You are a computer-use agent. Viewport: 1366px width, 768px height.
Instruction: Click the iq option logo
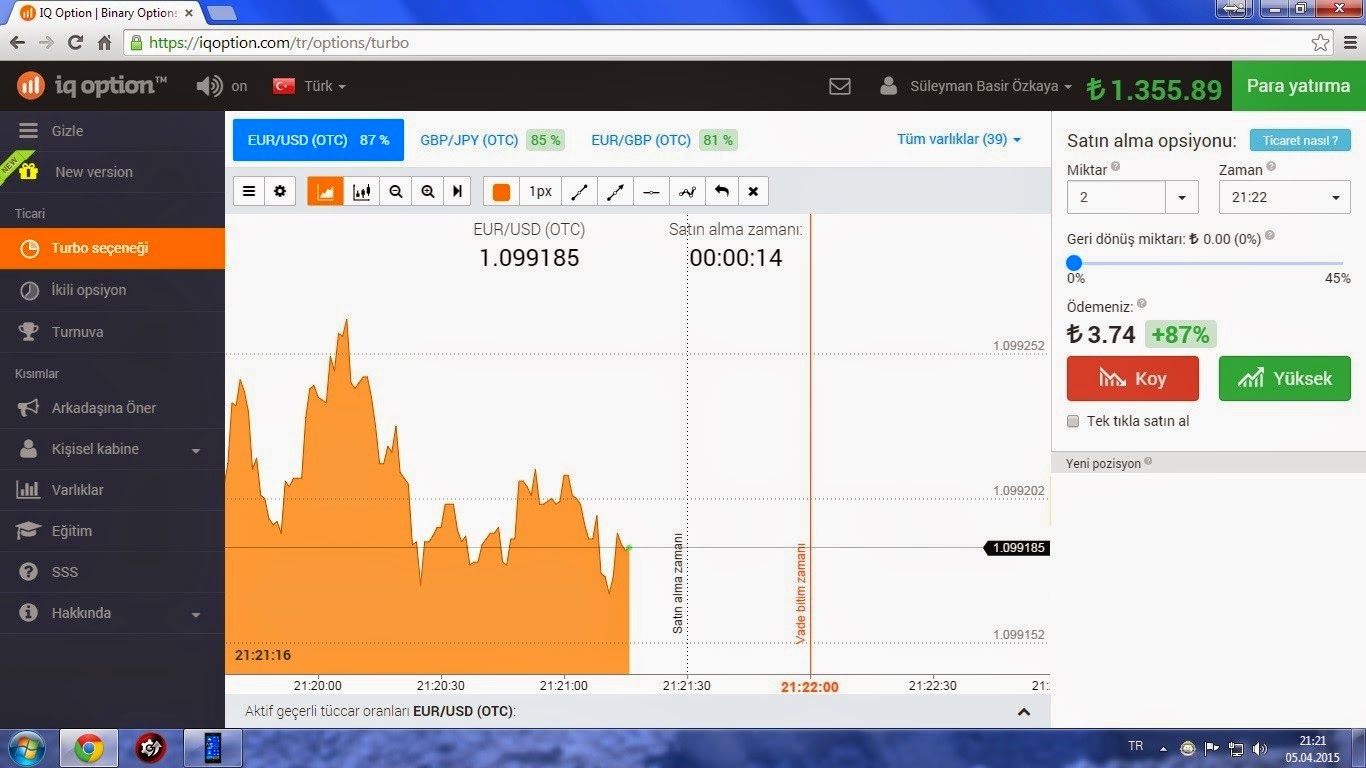coord(91,85)
